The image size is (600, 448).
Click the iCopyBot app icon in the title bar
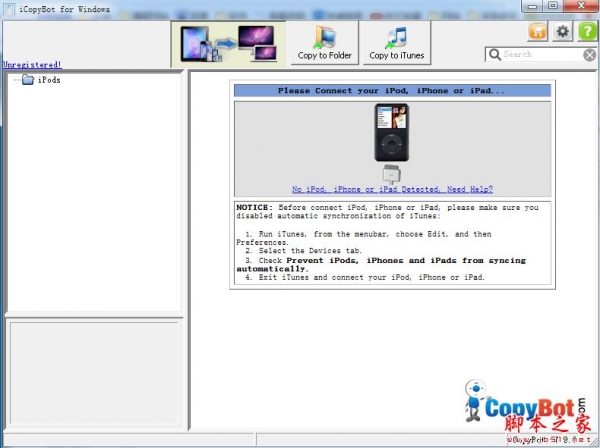9,9
